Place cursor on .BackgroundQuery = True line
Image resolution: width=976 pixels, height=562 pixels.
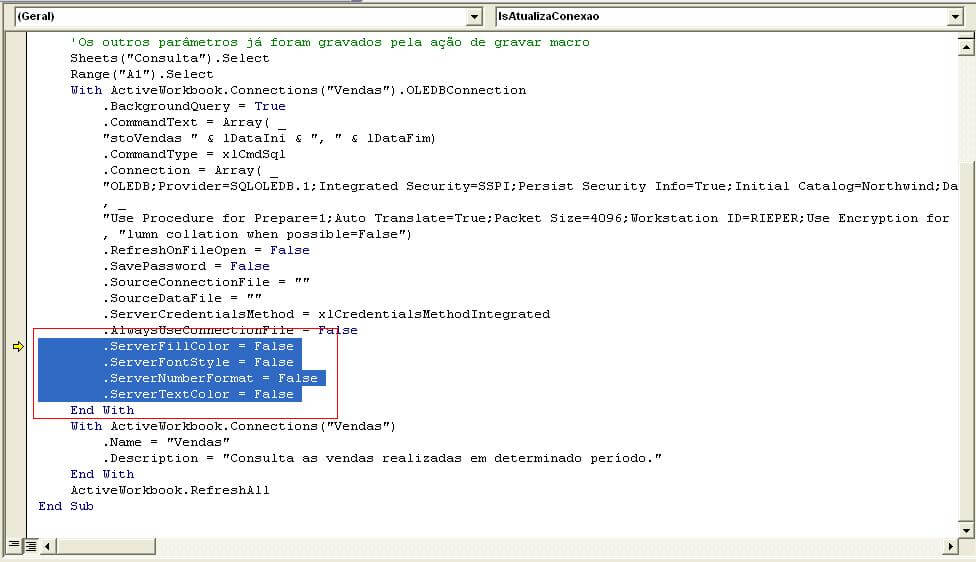coord(194,106)
